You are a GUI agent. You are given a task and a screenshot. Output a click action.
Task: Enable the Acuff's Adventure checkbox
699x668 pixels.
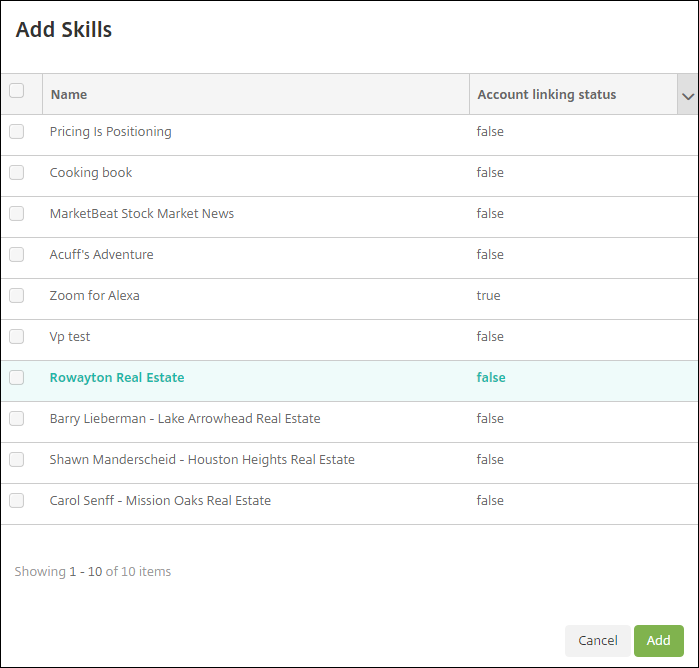(x=16, y=254)
